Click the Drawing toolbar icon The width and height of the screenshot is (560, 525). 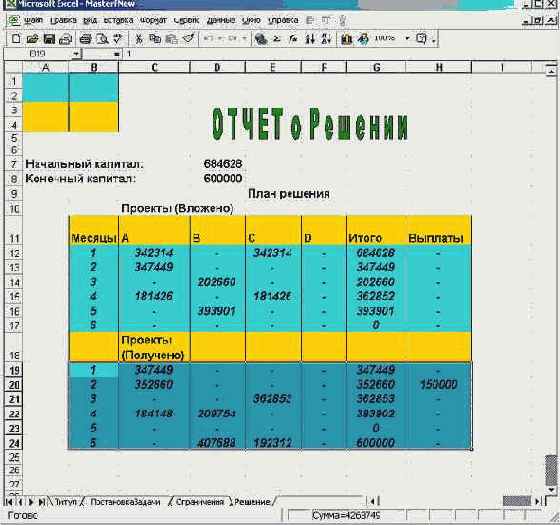point(363,39)
